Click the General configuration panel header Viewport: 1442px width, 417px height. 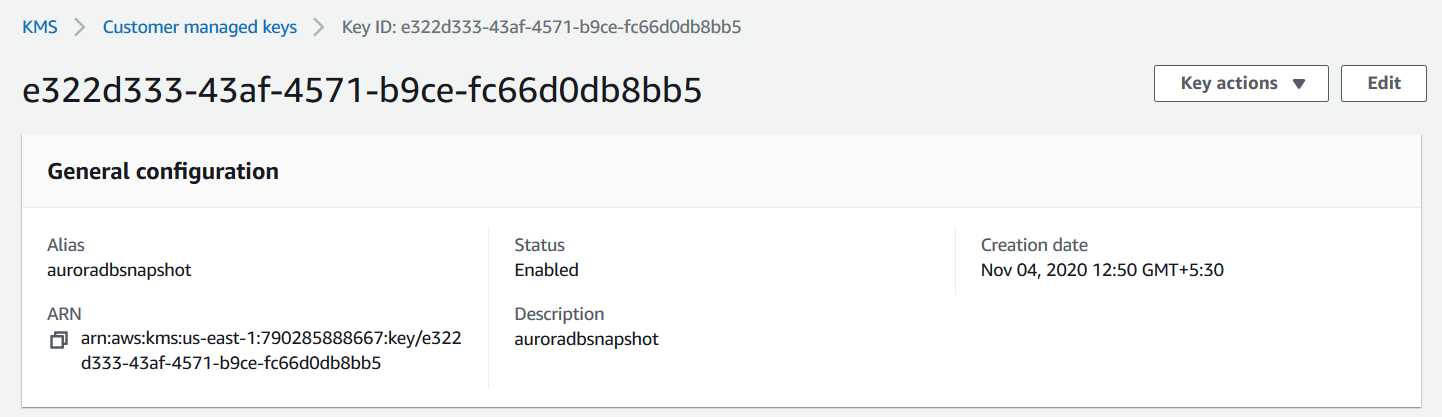pyautogui.click(x=163, y=171)
